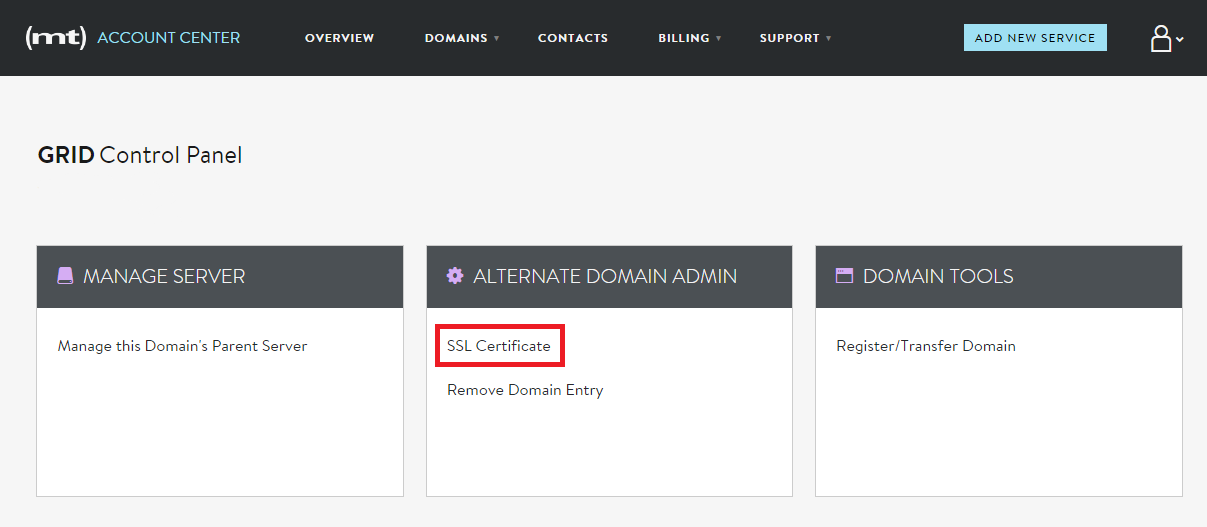Click the GRID Control Panel heading
Viewport: 1207px width, 527px height.
coord(140,155)
